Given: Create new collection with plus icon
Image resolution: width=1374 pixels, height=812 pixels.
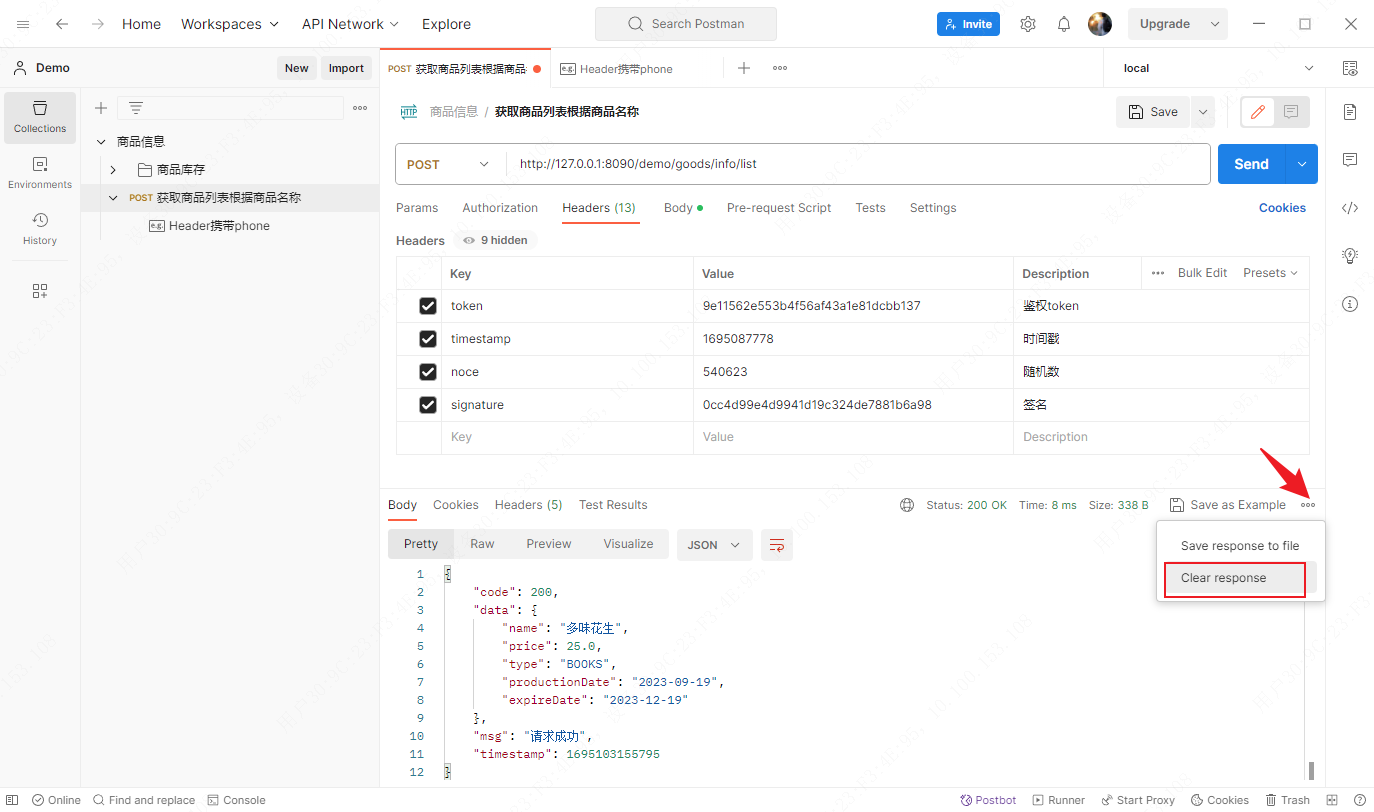Looking at the screenshot, I should 101,108.
